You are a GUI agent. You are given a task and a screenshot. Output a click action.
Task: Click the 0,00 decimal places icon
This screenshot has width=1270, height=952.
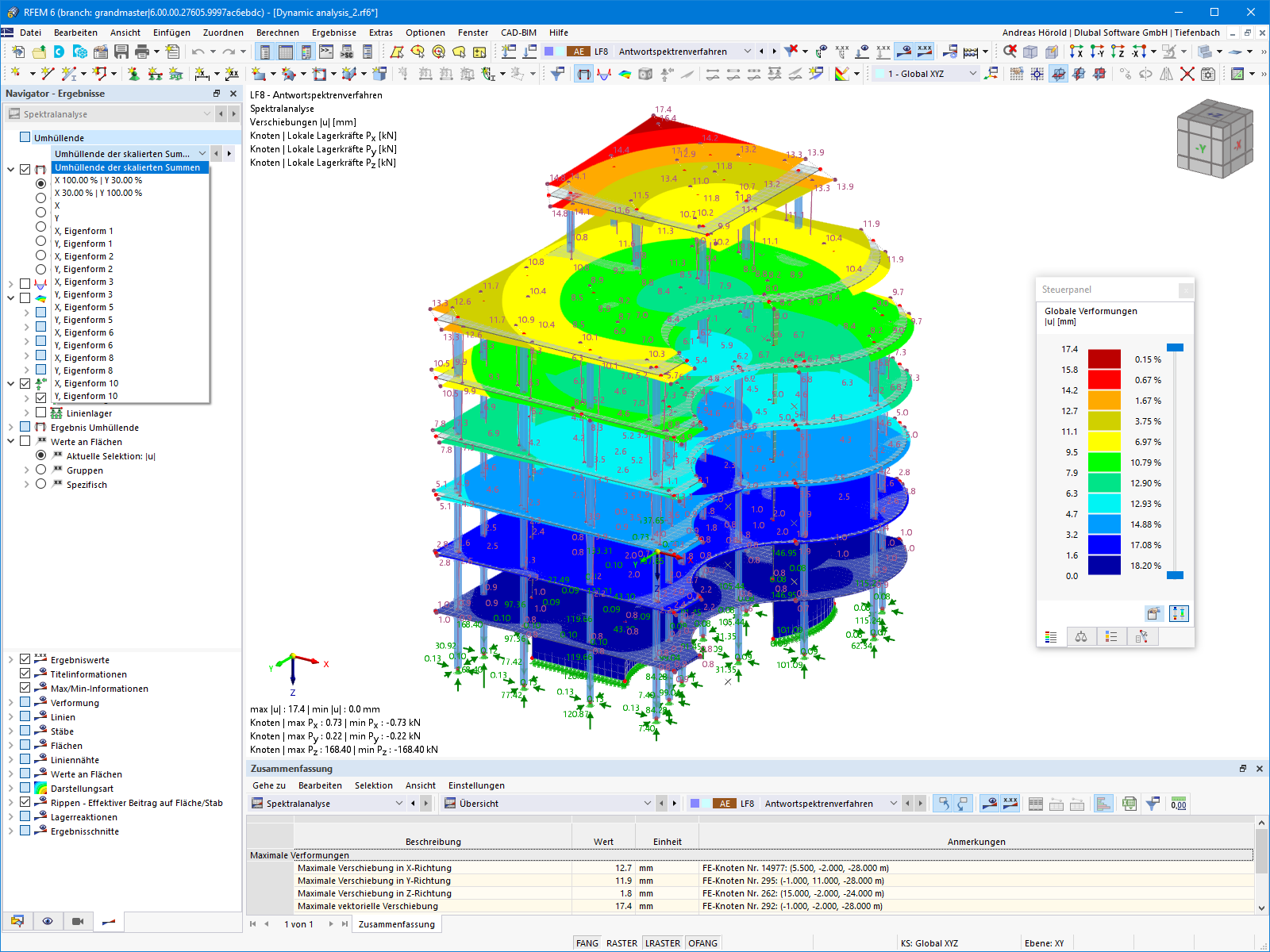[1179, 804]
